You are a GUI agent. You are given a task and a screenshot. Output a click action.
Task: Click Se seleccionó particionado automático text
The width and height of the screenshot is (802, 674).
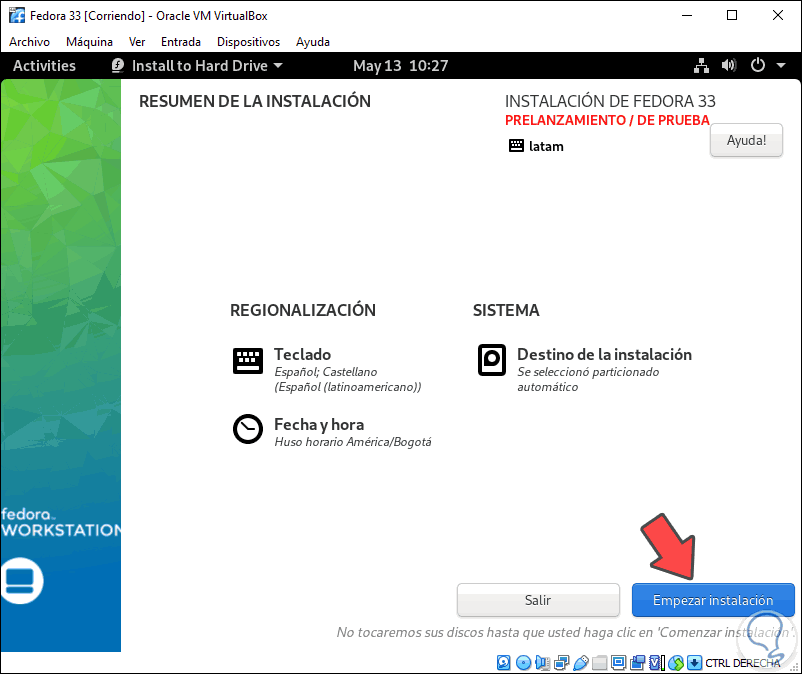coord(588,379)
